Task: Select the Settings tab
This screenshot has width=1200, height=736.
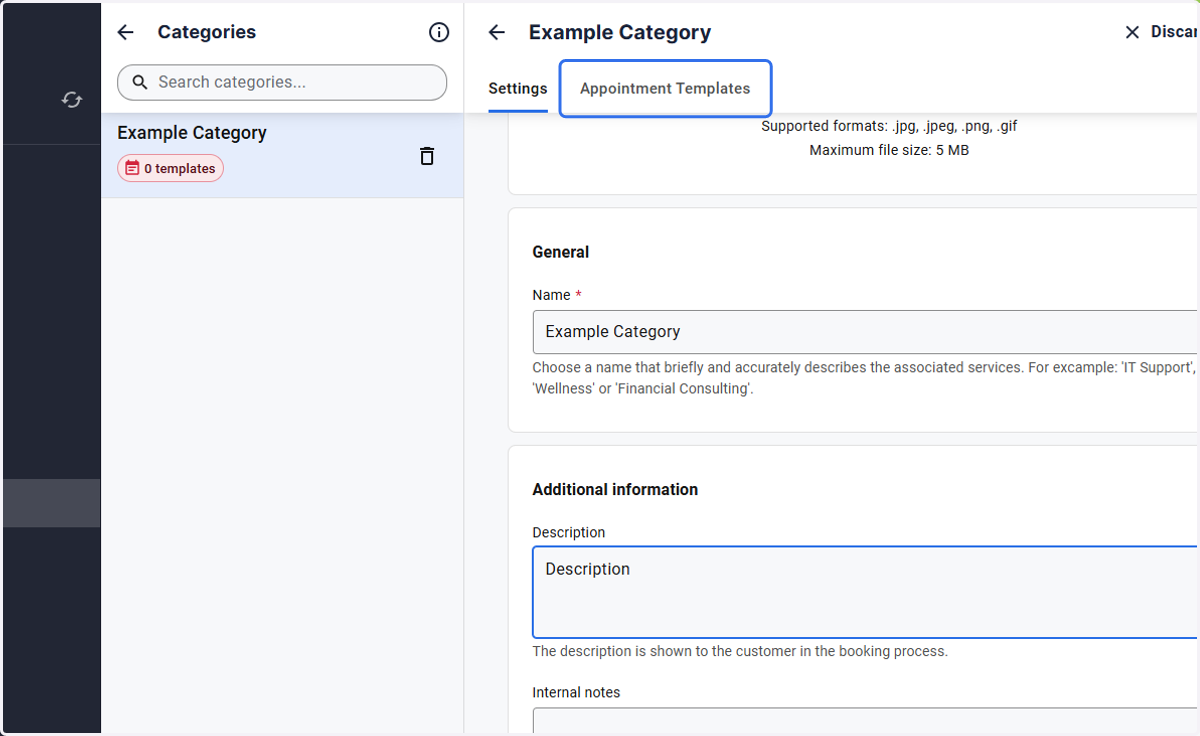Action: (518, 88)
